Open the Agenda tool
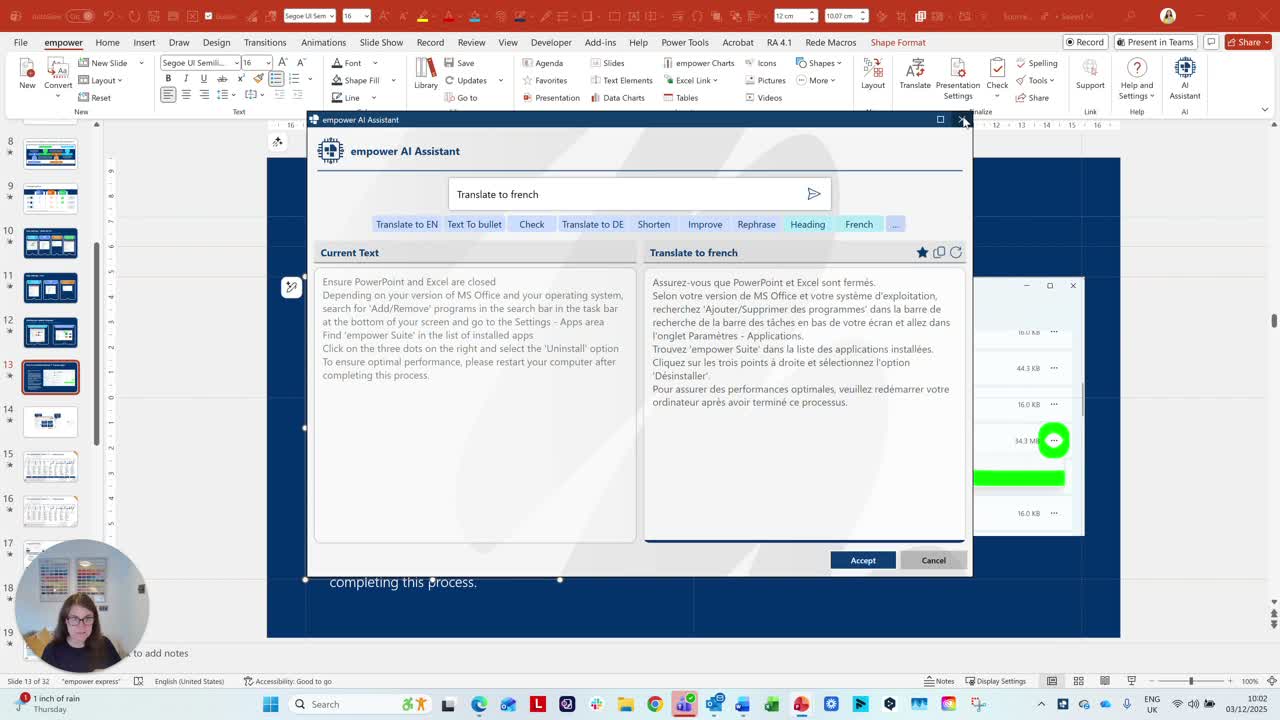 [541, 63]
